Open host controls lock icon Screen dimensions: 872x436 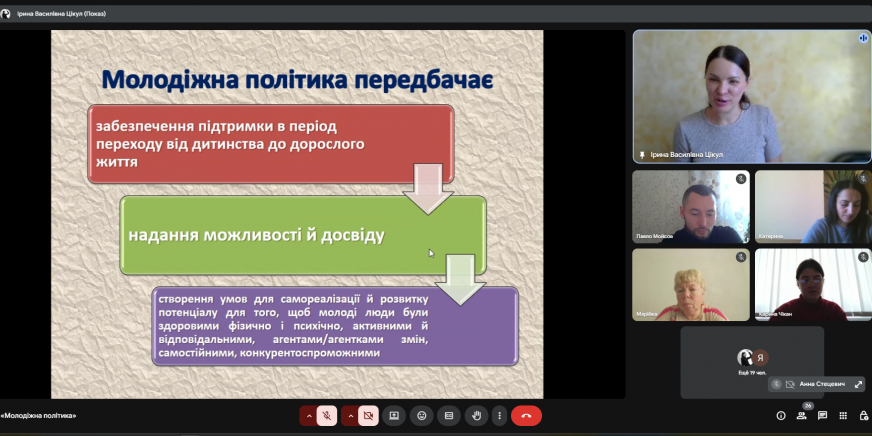tap(863, 415)
